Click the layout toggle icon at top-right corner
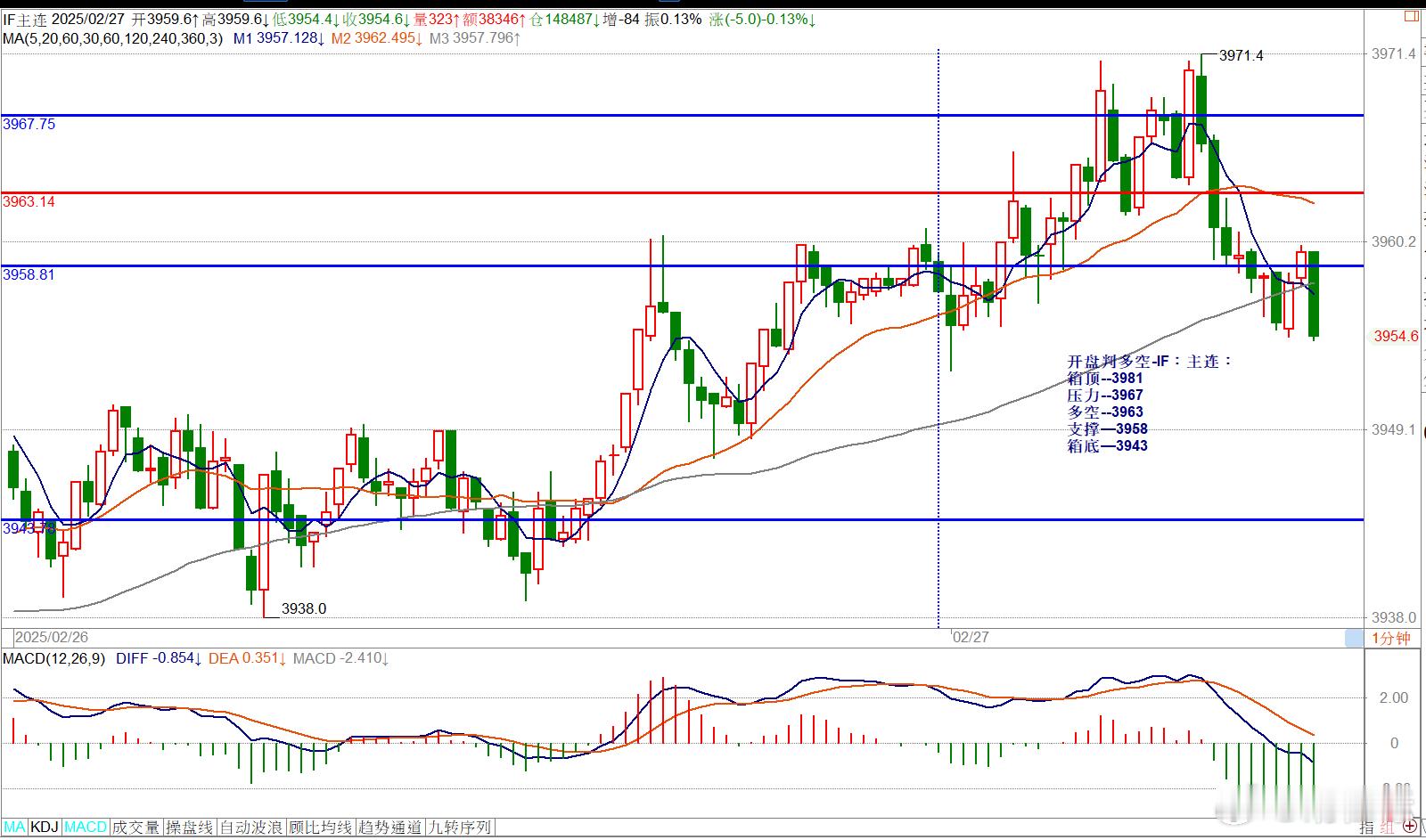1426x840 pixels. (1410, 17)
